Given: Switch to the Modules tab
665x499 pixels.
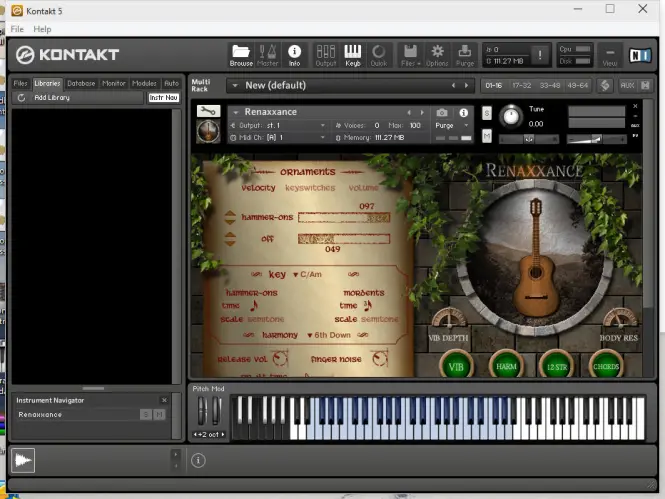Looking at the screenshot, I should [x=144, y=84].
